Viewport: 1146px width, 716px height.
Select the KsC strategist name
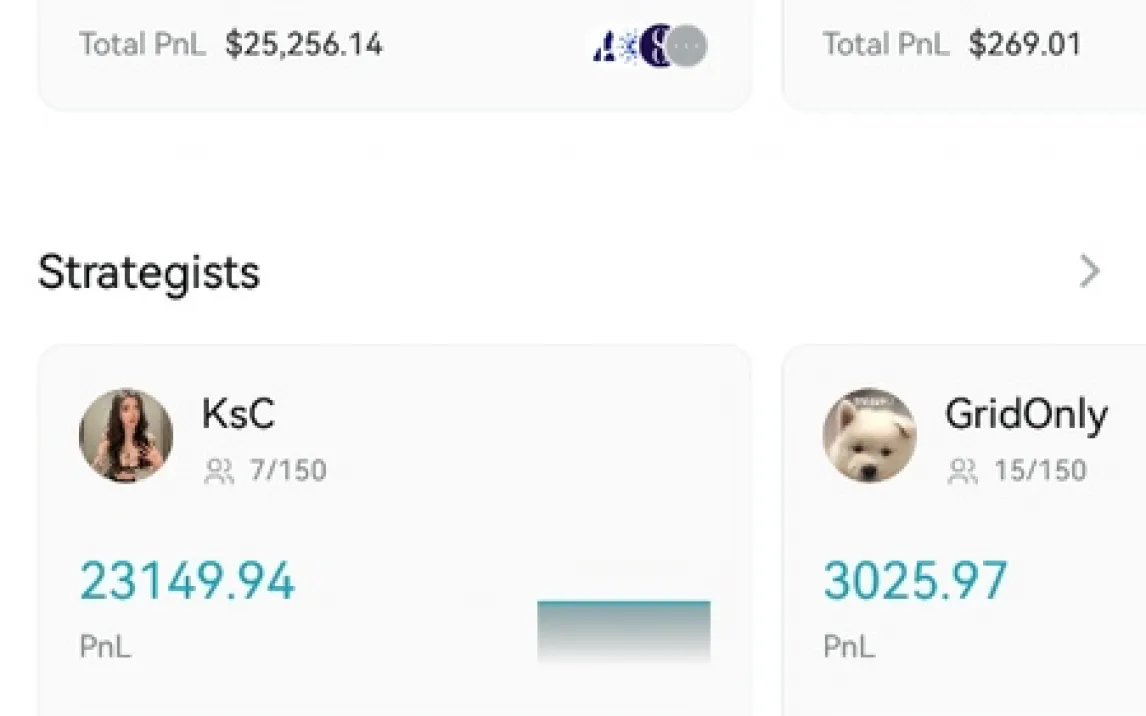pos(238,414)
